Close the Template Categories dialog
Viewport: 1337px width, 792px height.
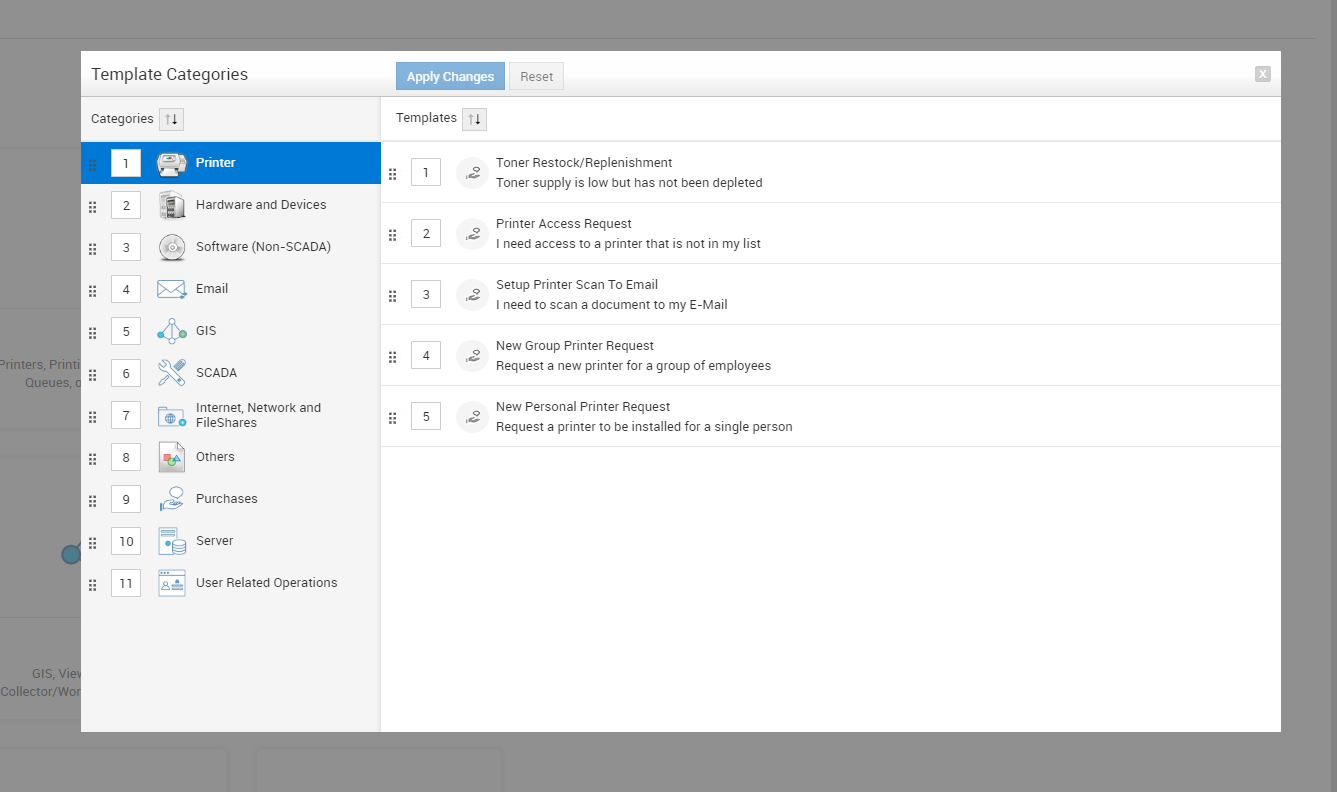(1263, 74)
